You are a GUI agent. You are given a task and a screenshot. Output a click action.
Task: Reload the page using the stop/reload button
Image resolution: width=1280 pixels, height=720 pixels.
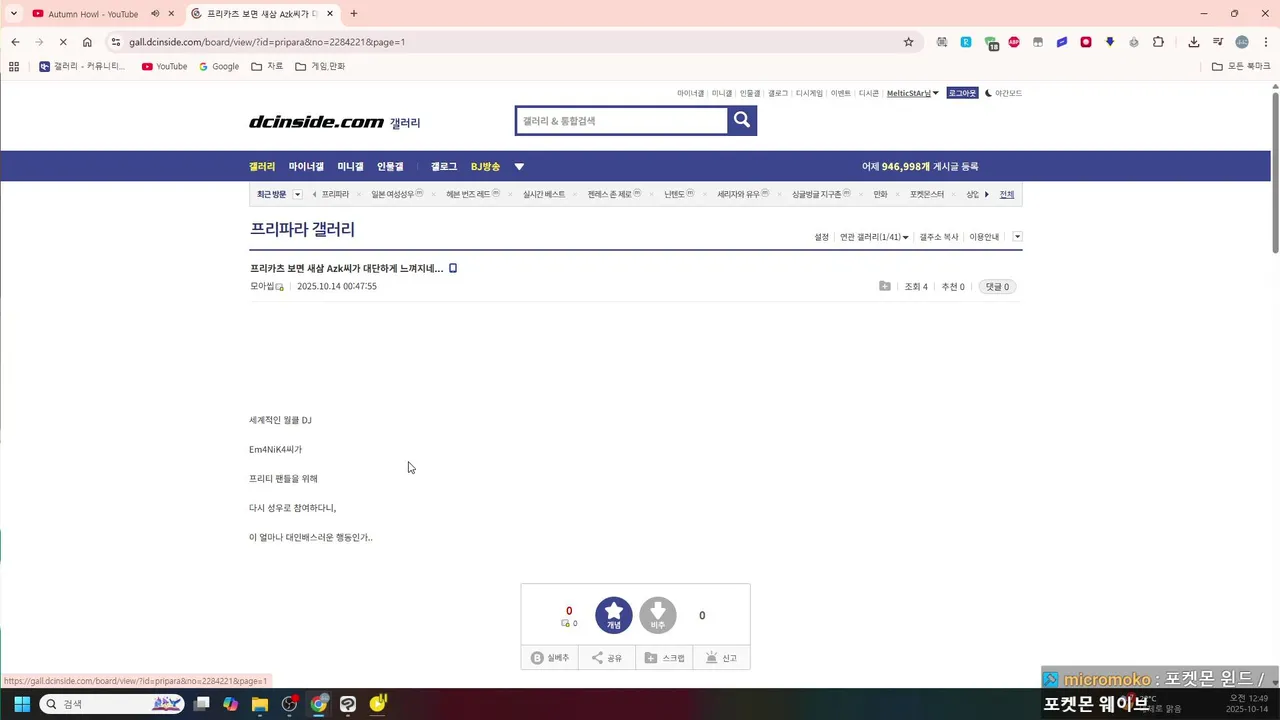63,42
